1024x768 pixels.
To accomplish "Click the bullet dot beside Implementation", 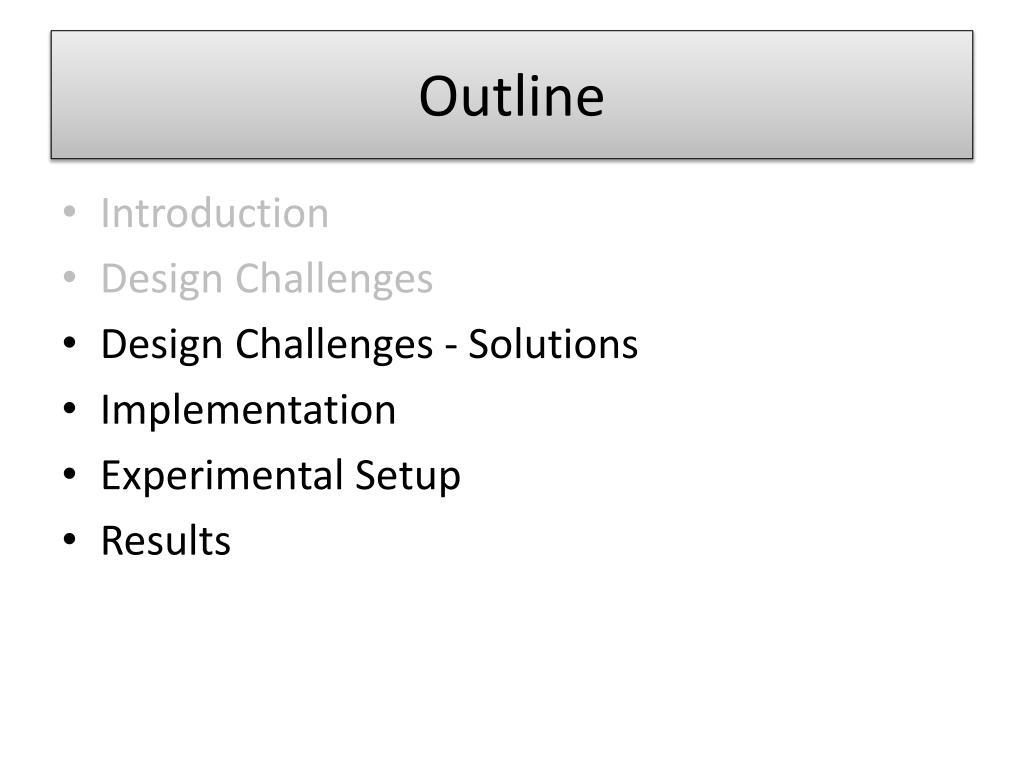I will coord(69,409).
